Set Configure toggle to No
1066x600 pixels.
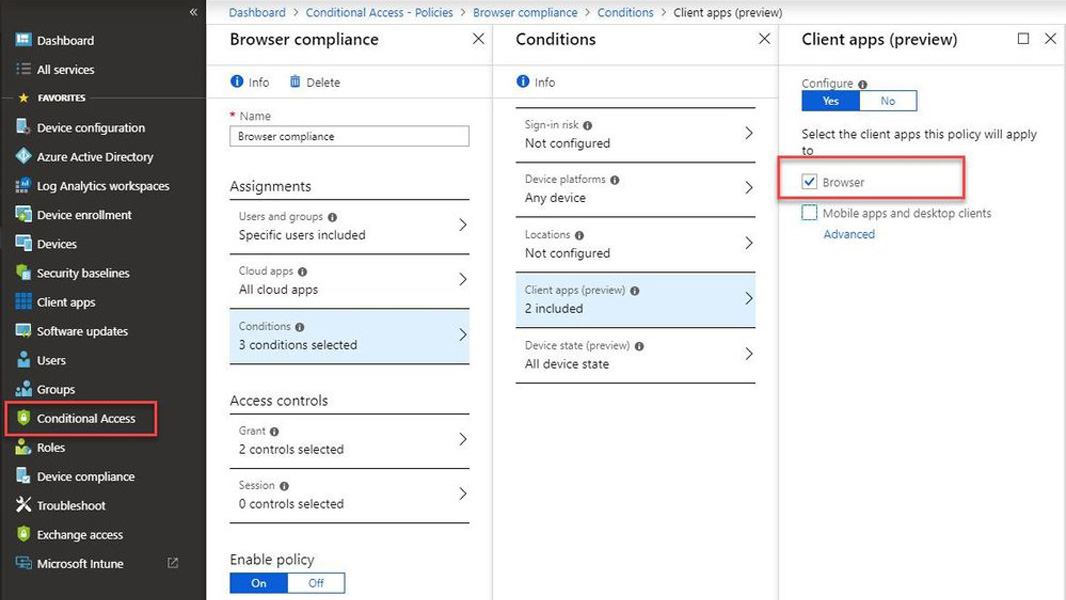(888, 101)
